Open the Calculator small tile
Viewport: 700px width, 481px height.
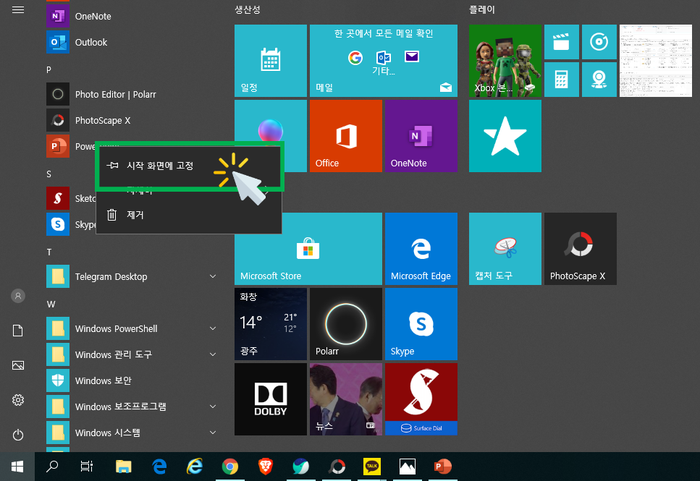(x=561, y=79)
